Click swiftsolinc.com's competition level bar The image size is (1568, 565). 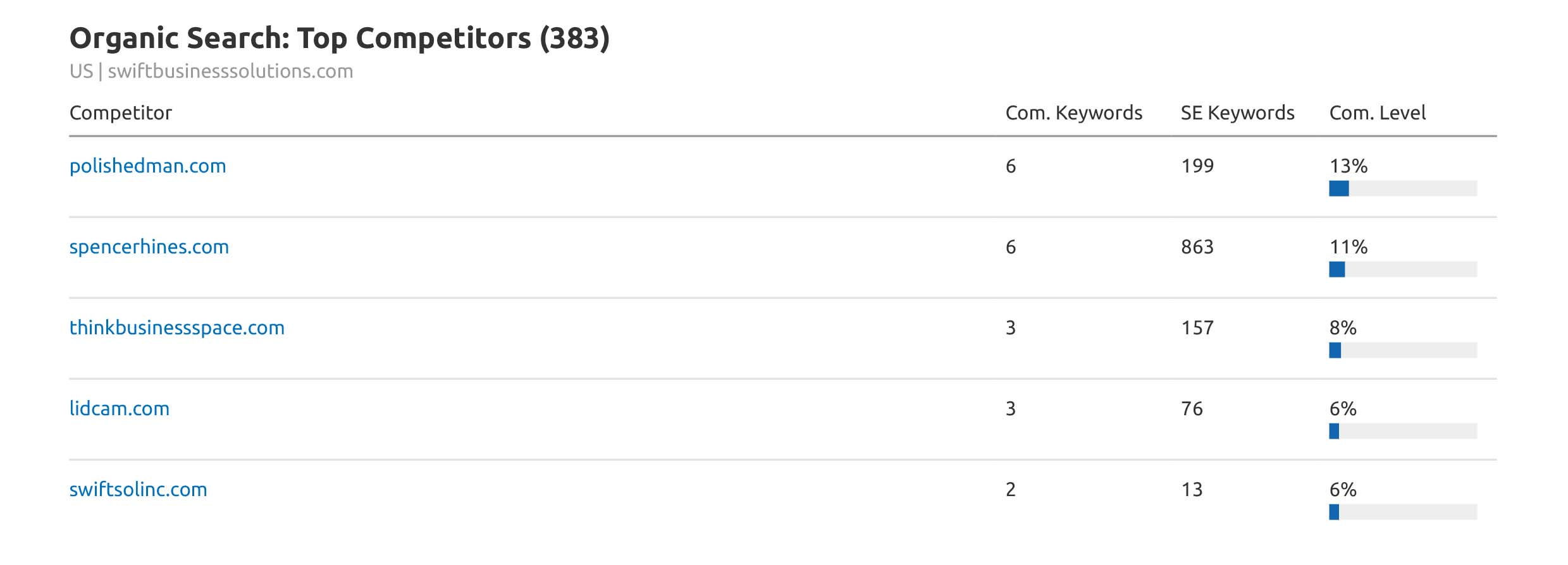[1402, 512]
